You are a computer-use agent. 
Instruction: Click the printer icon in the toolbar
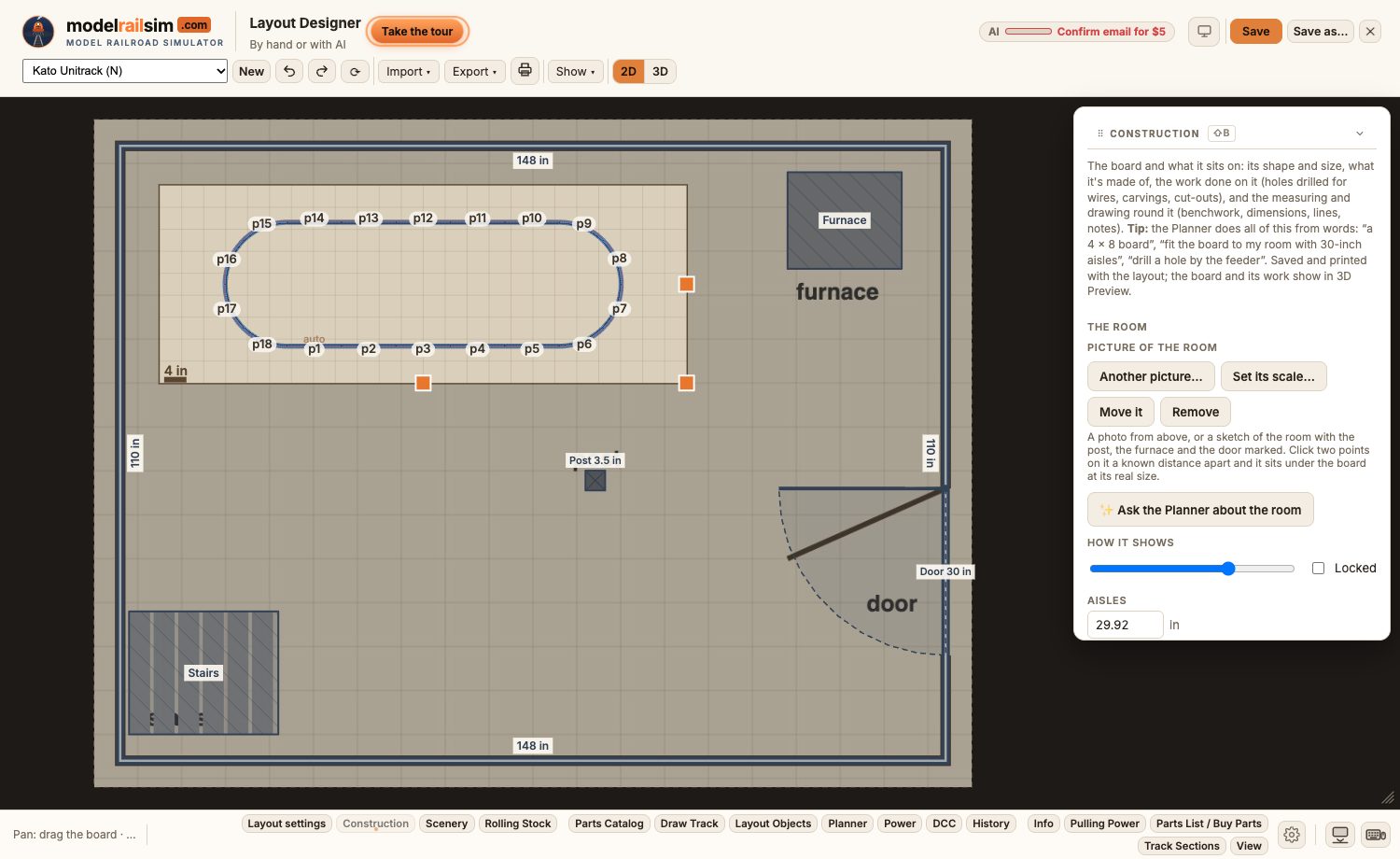point(525,71)
